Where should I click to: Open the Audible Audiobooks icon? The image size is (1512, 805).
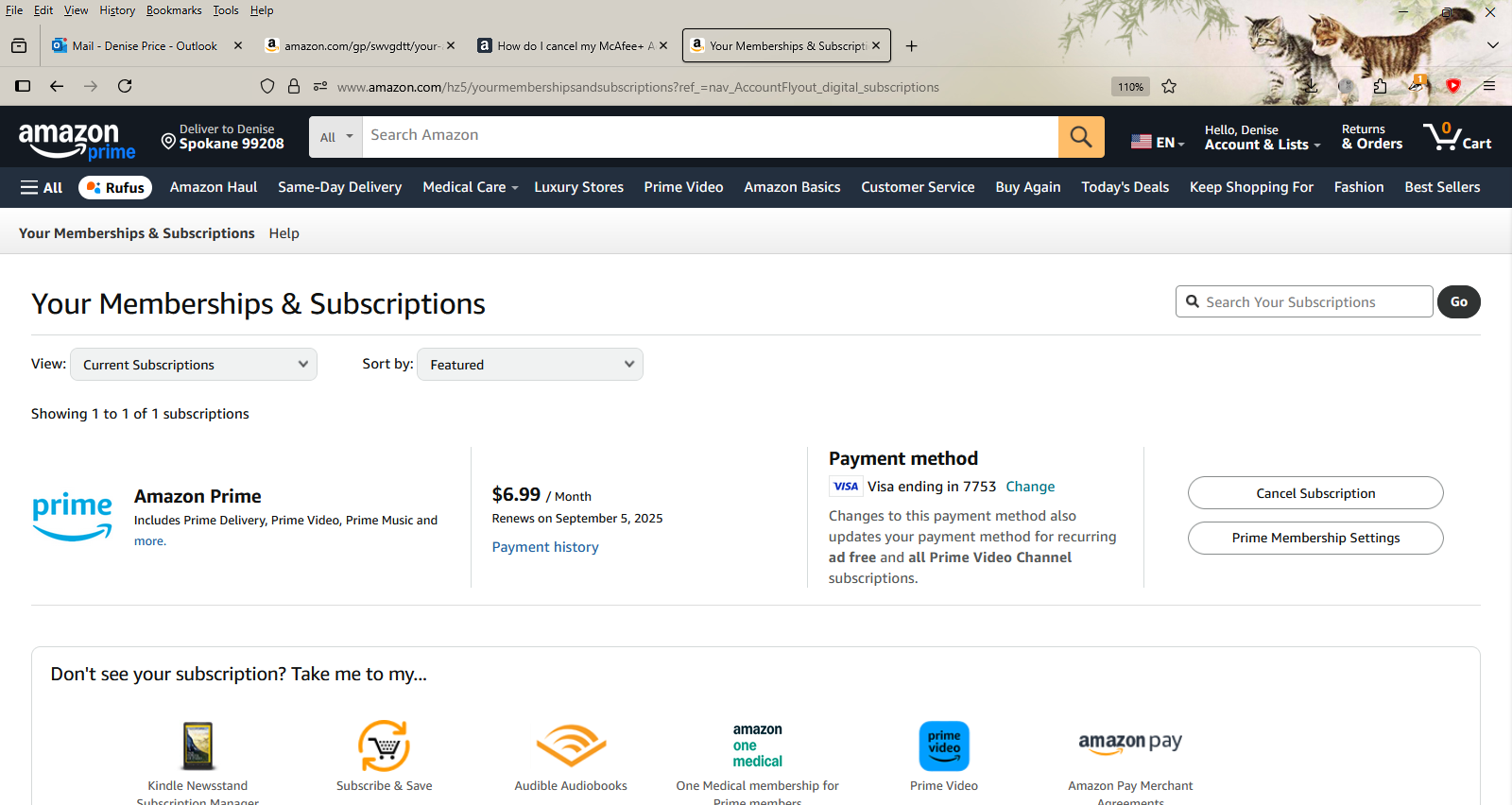[571, 746]
